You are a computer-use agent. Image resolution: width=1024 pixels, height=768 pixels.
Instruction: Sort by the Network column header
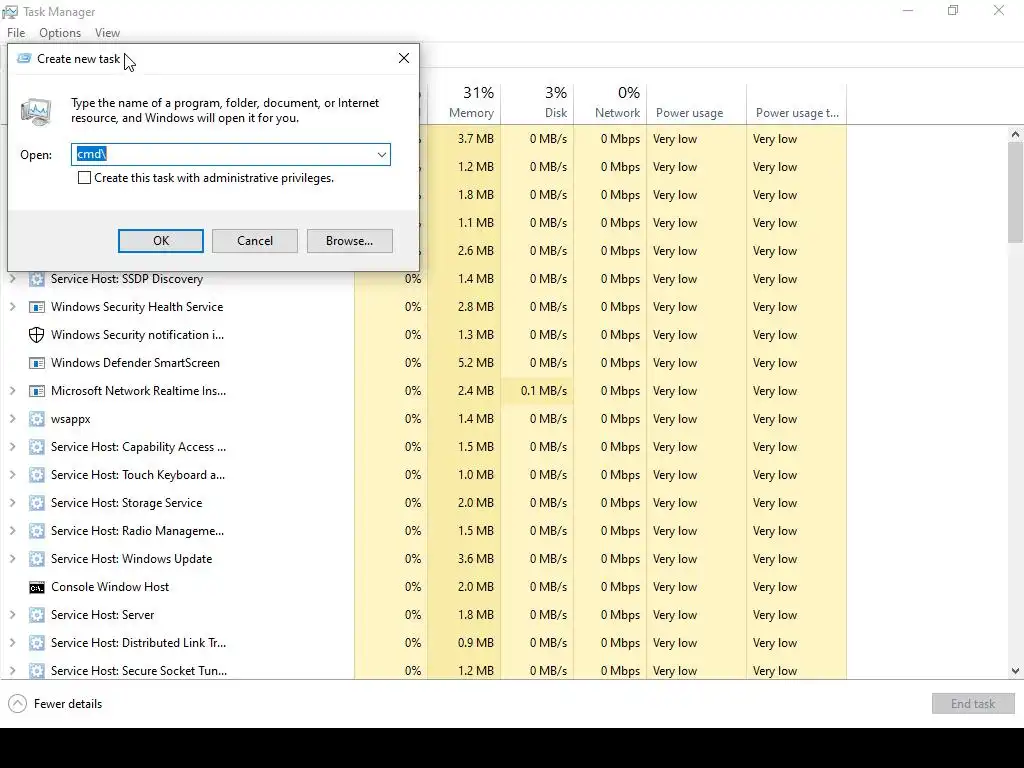point(610,103)
